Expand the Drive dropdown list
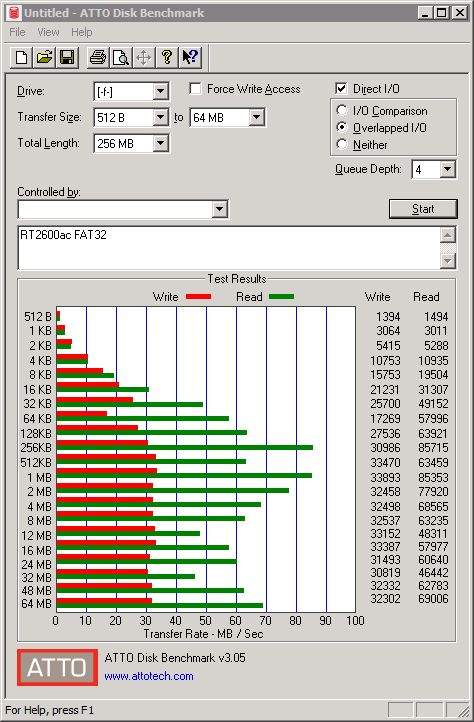Viewport: 474px width, 722px height. (160, 91)
